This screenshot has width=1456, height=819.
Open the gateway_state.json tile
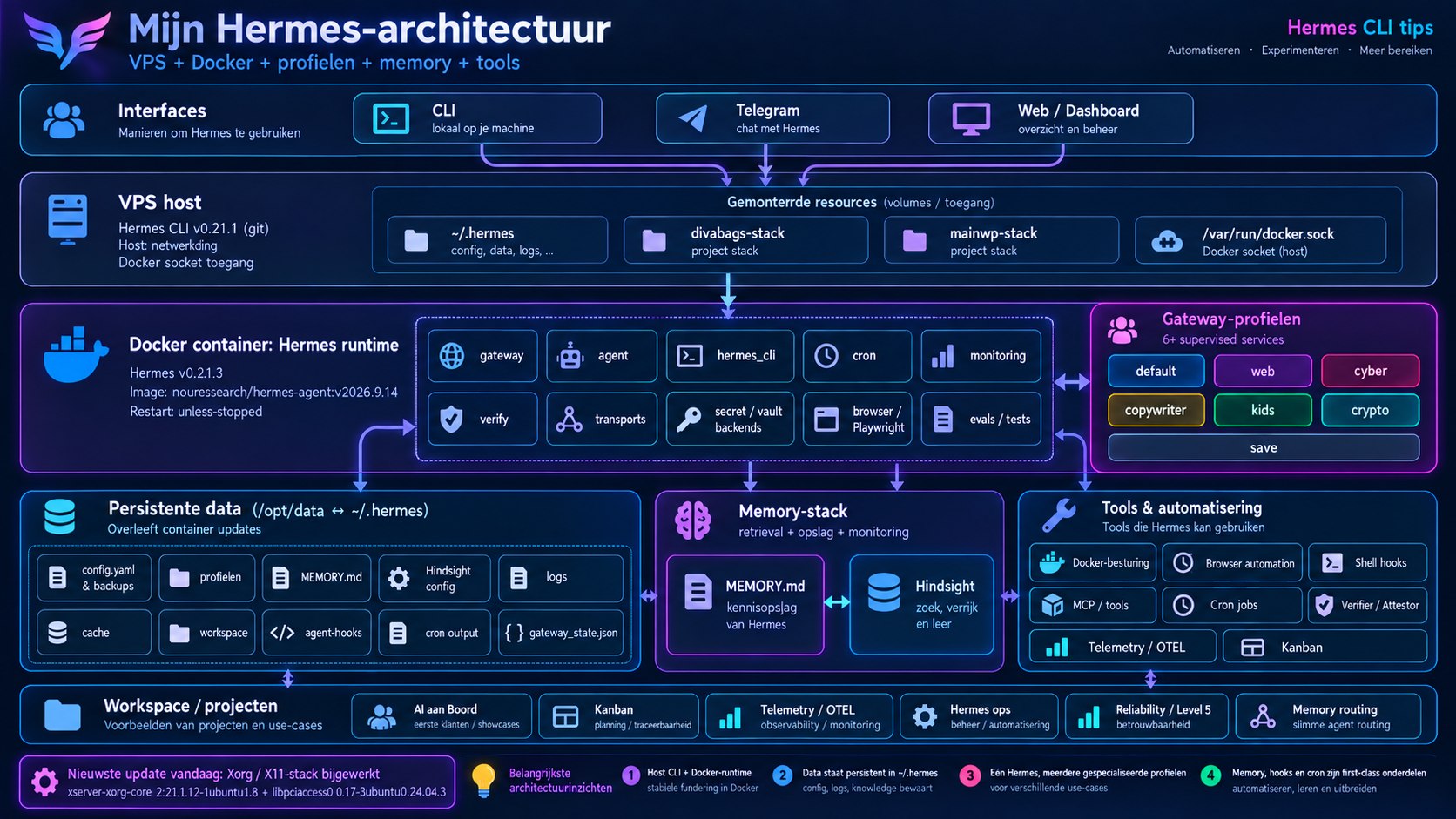(x=561, y=633)
